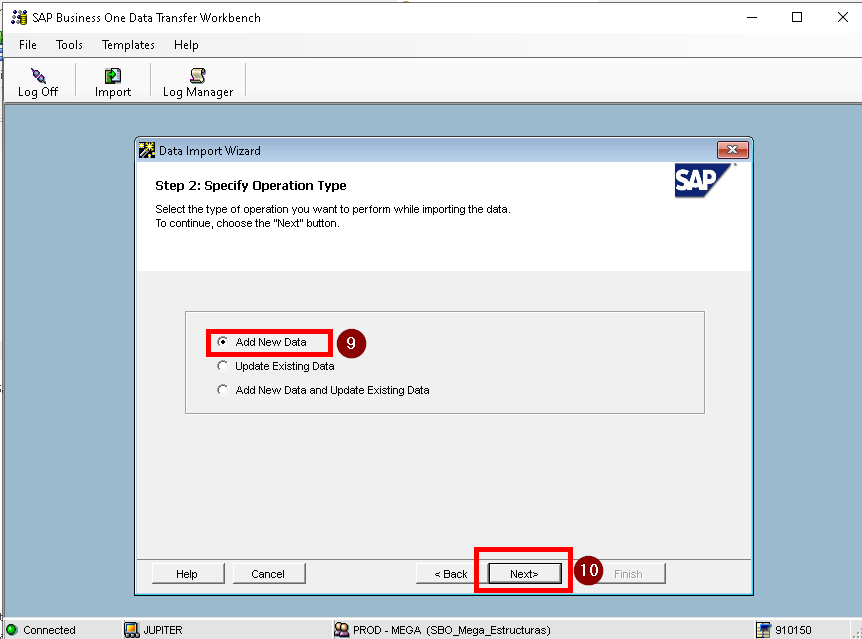The image size is (862, 639).
Task: Proceed with the Next> button
Action: tap(524, 574)
